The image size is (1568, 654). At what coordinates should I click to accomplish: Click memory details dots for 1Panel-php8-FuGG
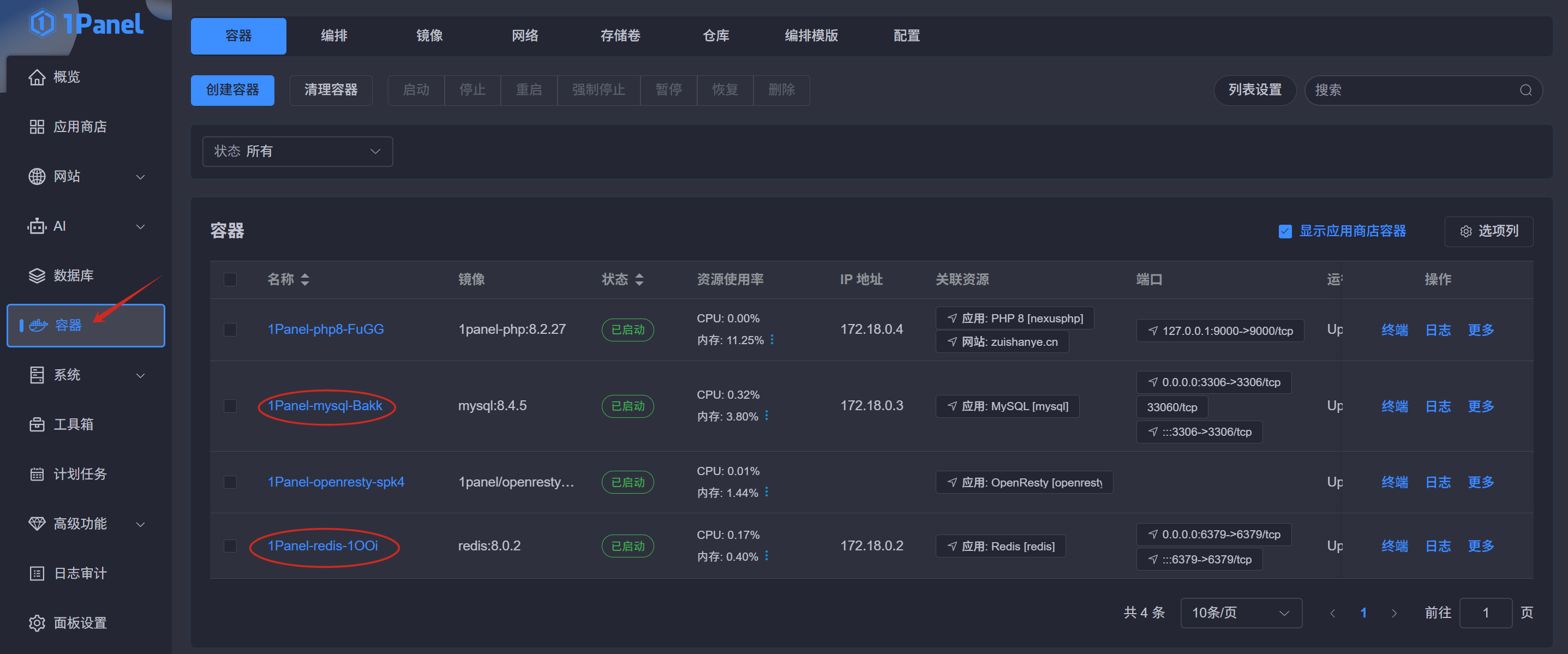(x=772, y=339)
